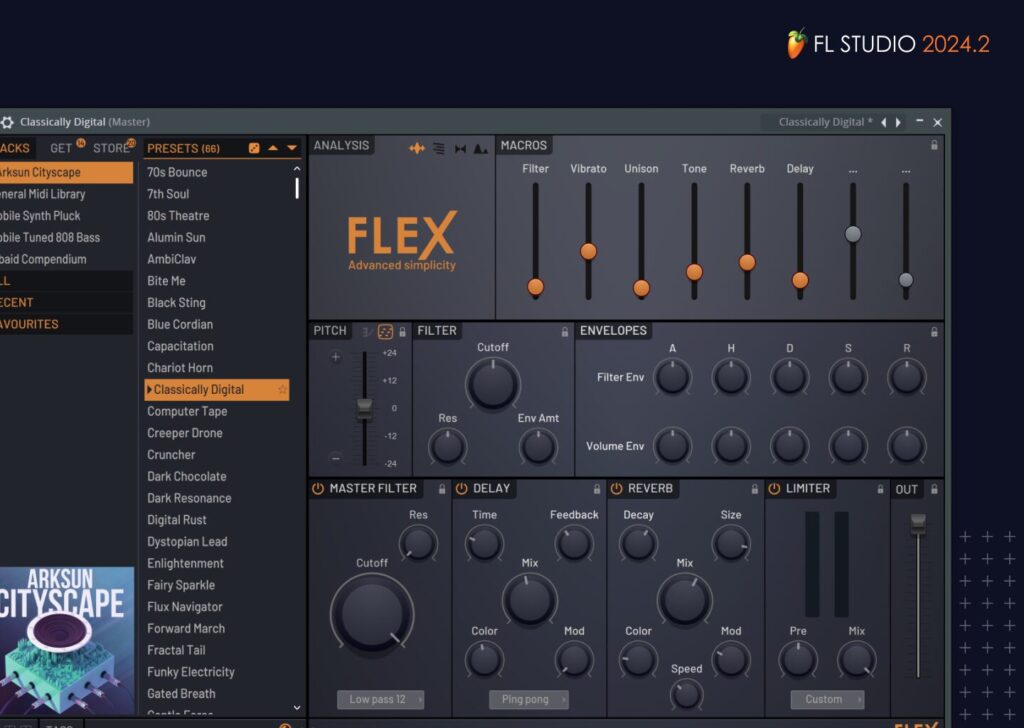Click the Delay section lock icon
Viewport: 1024px width, 728px height.
point(597,489)
